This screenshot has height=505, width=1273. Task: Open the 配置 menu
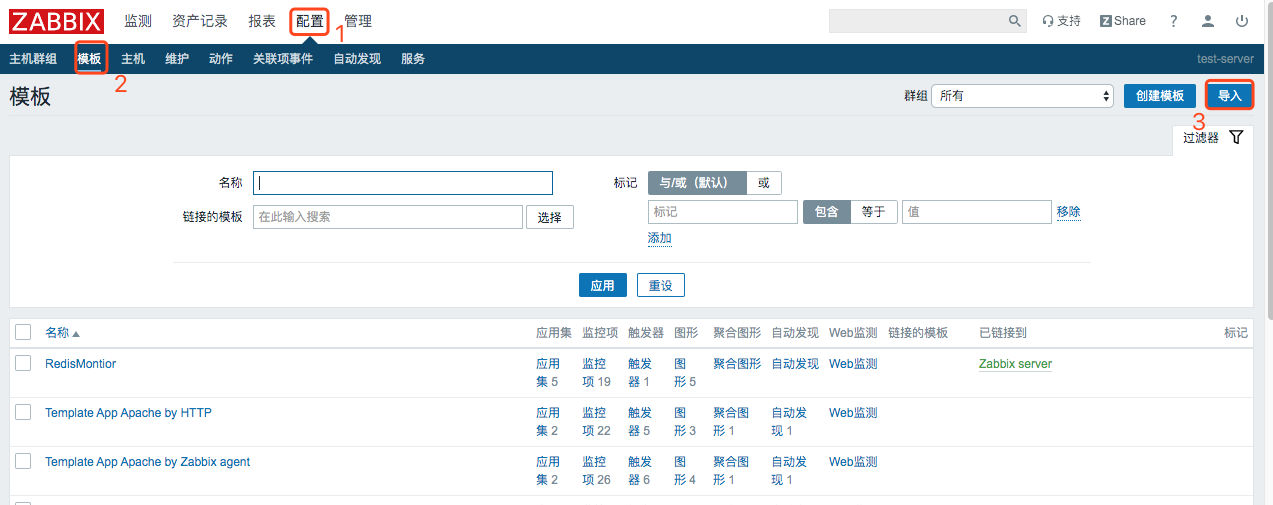point(310,21)
